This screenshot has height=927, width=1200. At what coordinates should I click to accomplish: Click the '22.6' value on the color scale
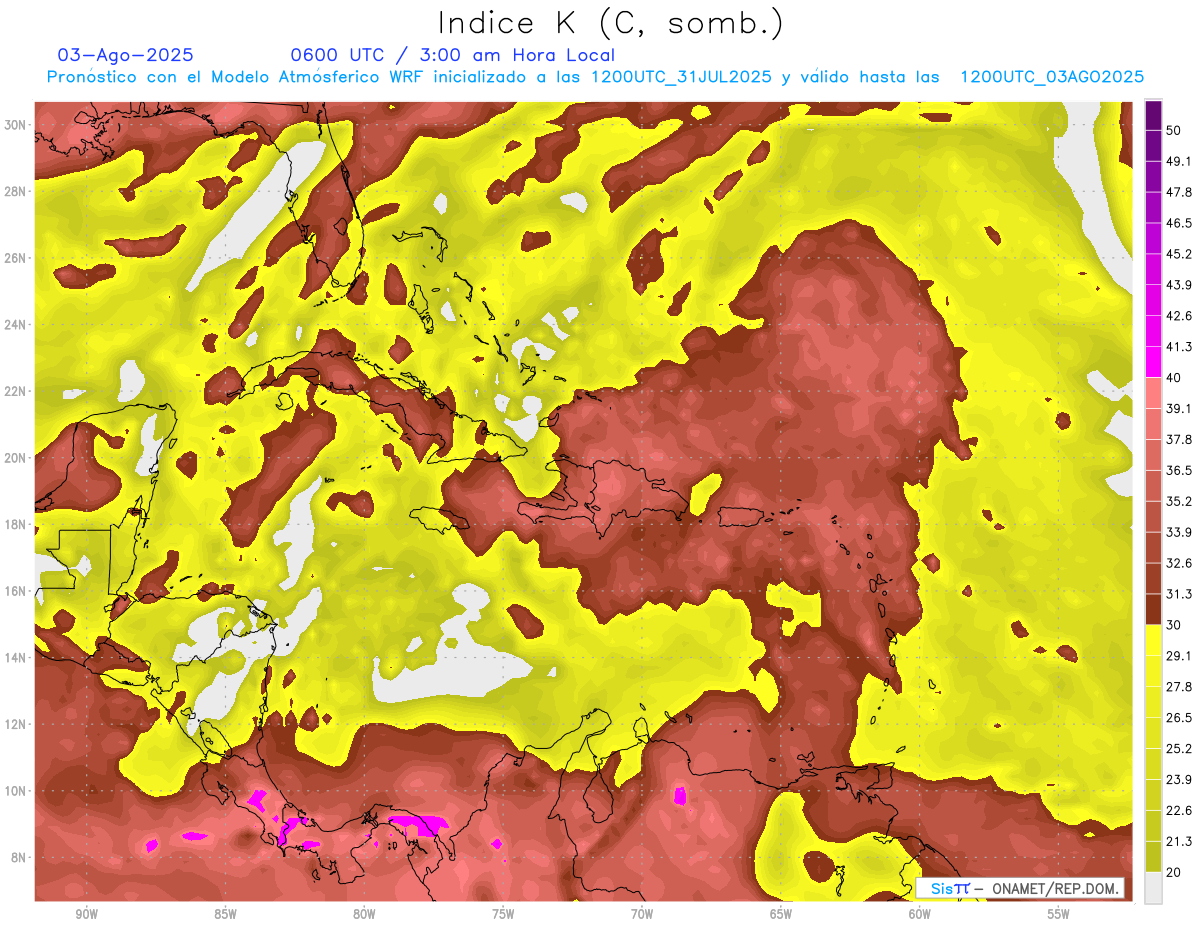coord(1178,811)
